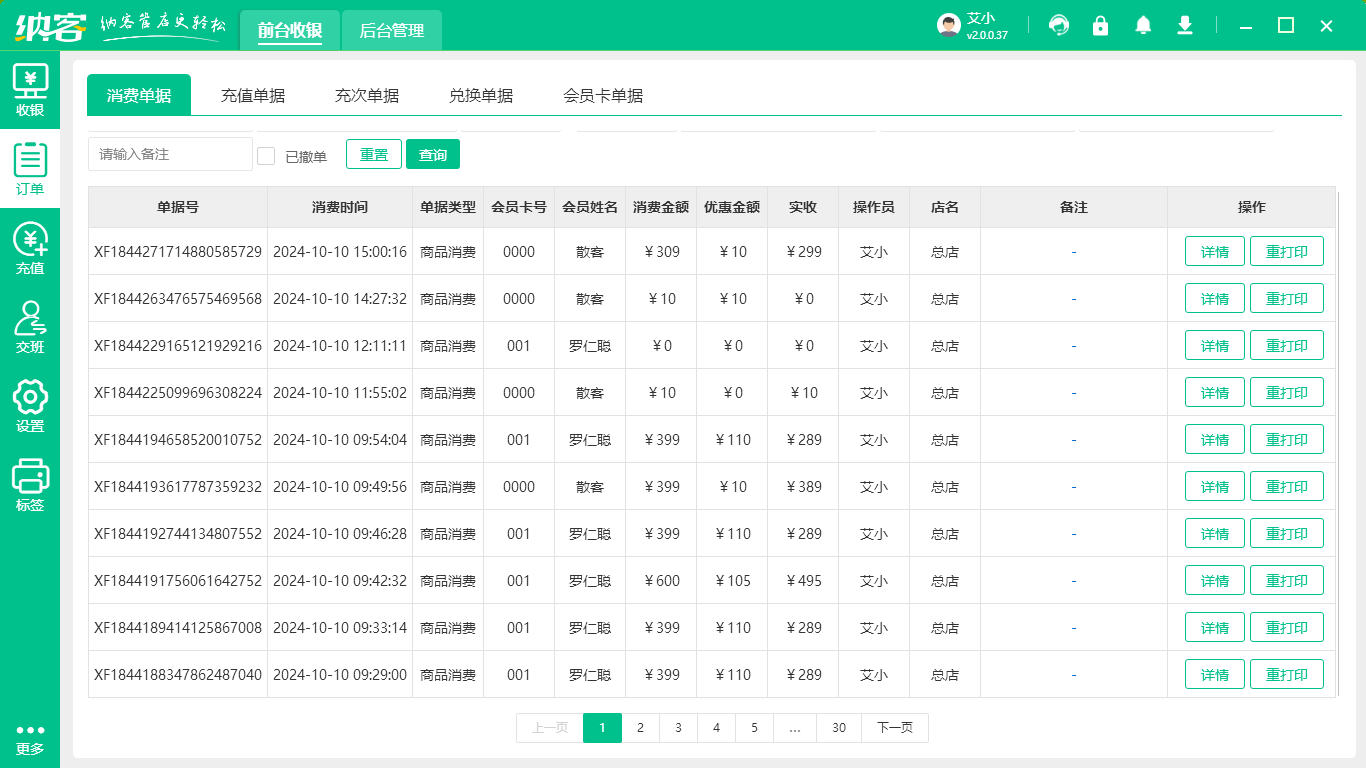Viewport: 1366px width, 768px height.
Task: Open the 收银 cashier sidebar icon
Action: [30, 88]
